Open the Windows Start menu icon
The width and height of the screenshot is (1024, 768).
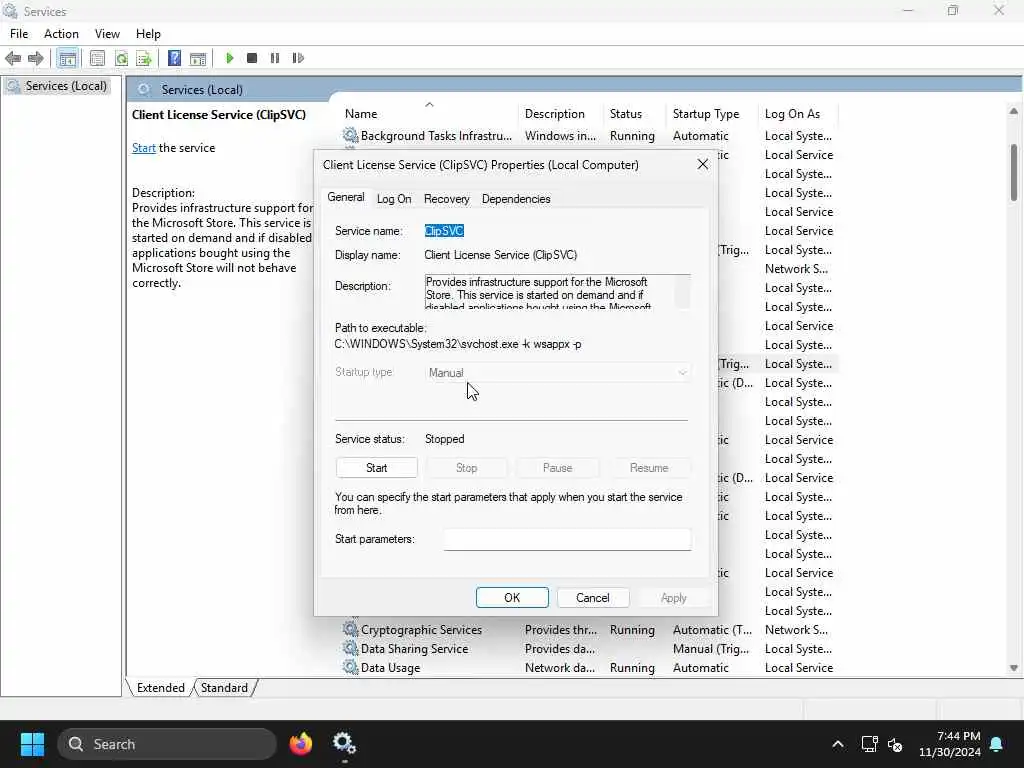32,744
